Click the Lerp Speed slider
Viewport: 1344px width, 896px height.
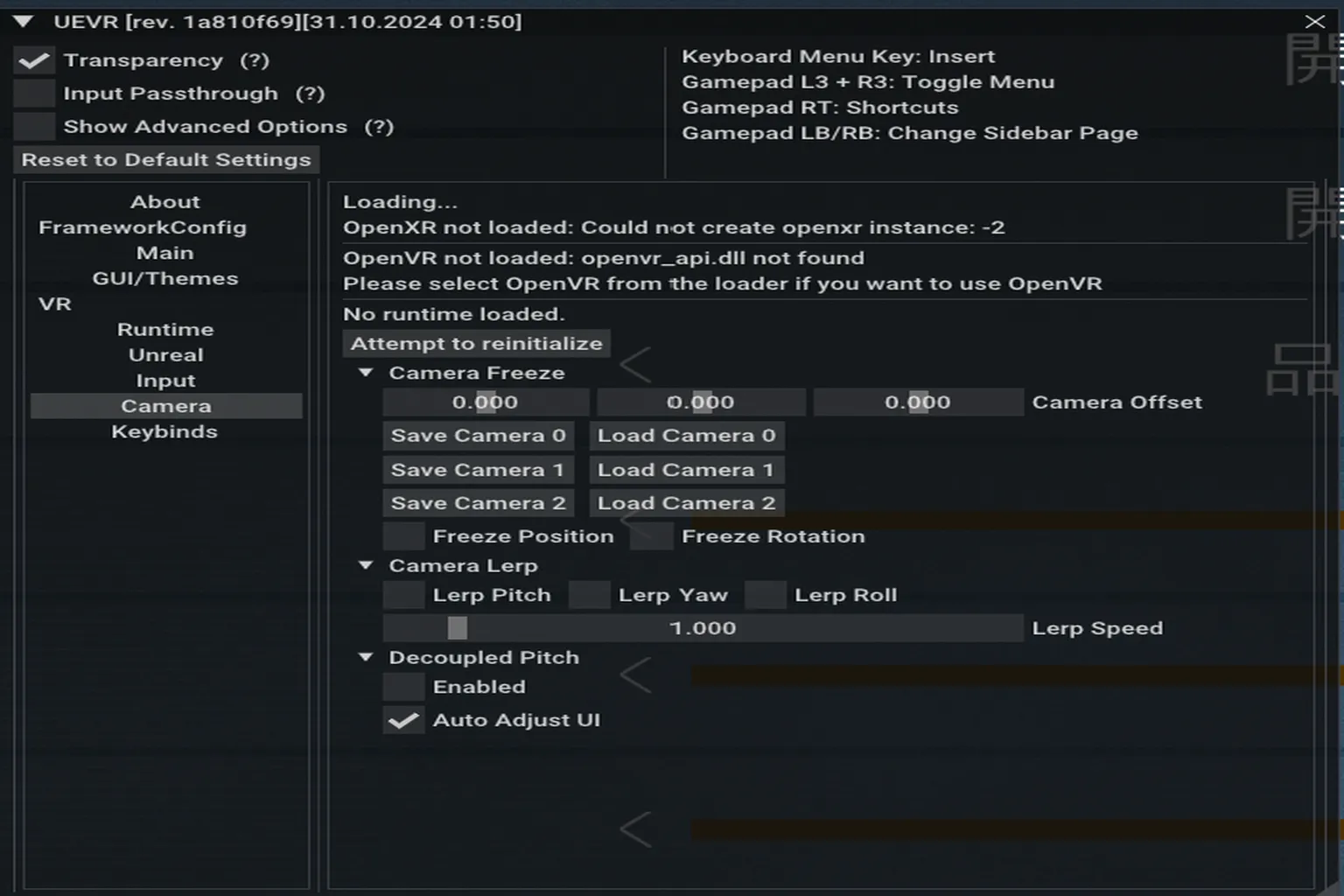[703, 628]
